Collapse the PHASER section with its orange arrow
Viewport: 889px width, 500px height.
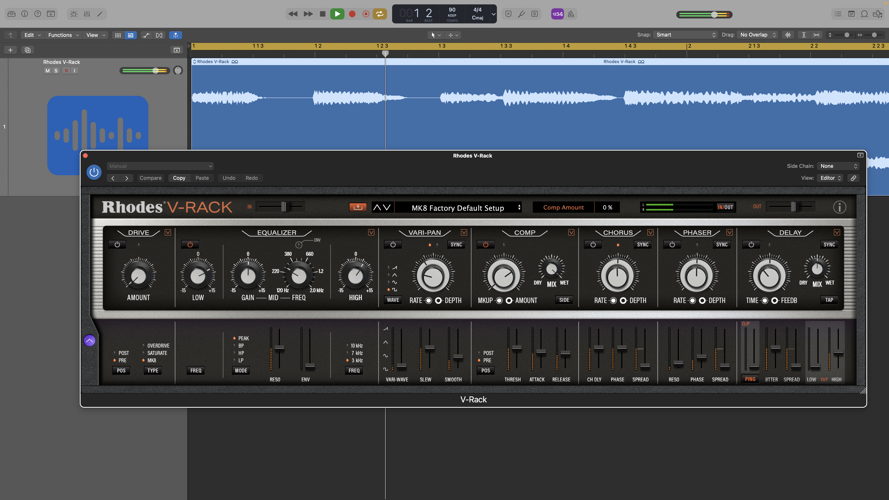730,232
